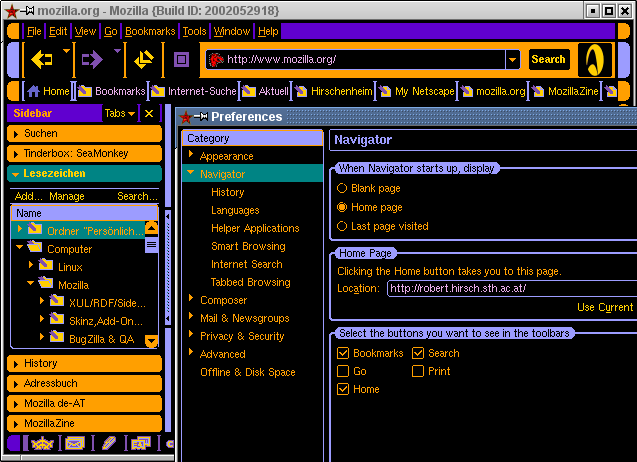Screen dimensions: 637x462
Task: Open the sidebar Tabs dropdown
Action: tap(119, 113)
